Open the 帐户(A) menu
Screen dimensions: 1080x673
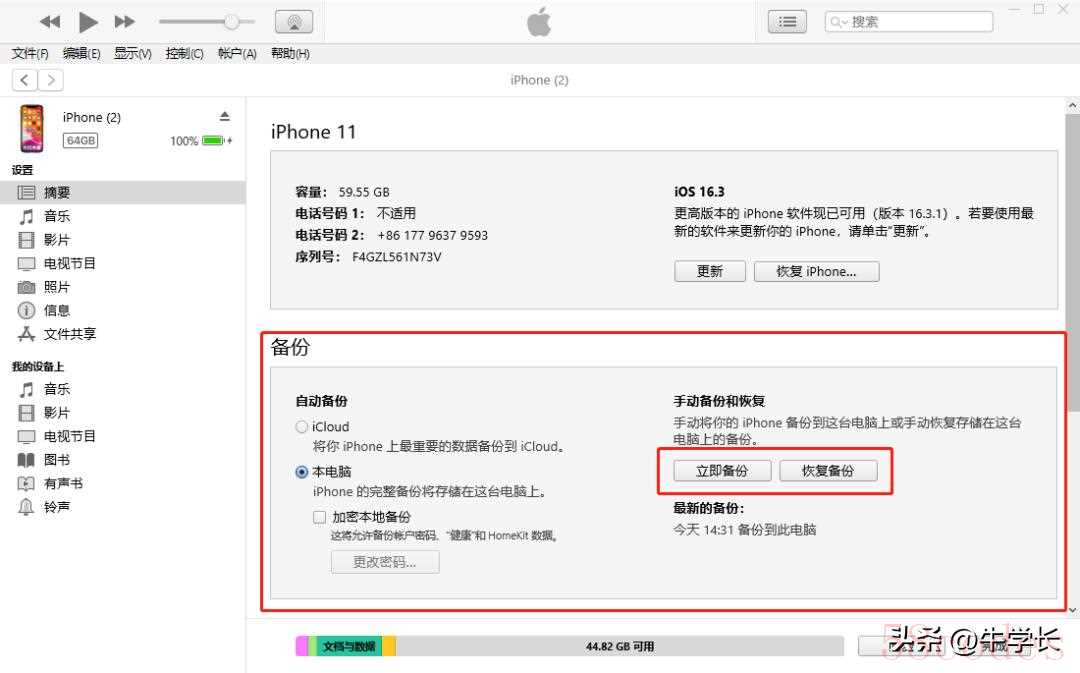pos(237,54)
